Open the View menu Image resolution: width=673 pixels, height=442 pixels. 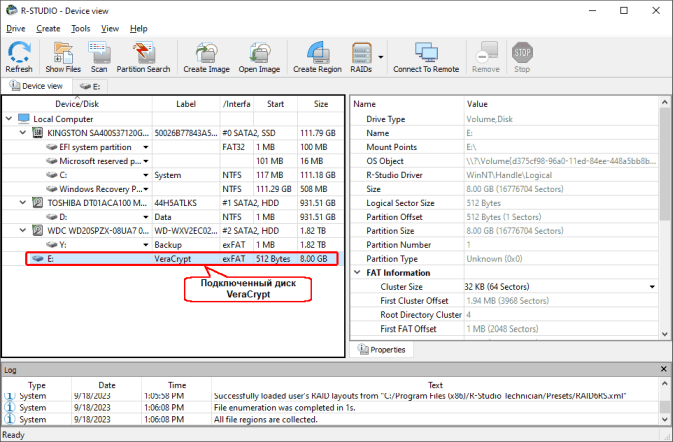point(110,29)
